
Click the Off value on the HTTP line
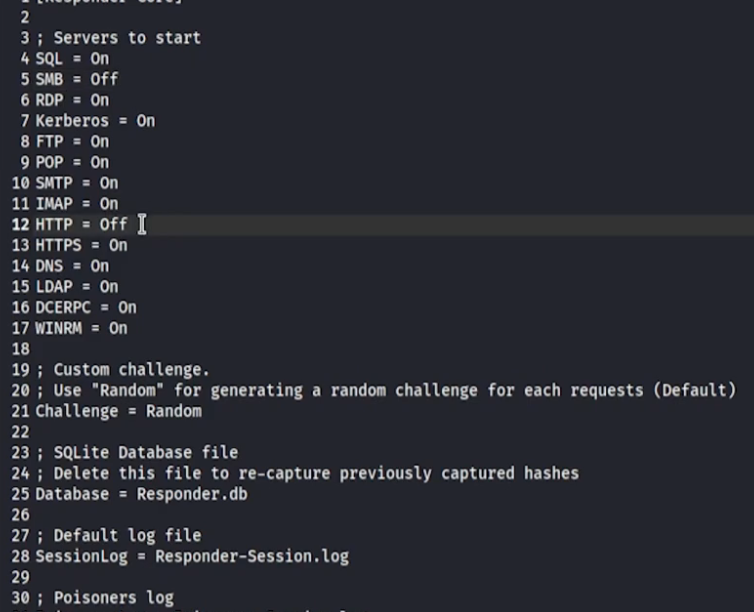coord(113,225)
